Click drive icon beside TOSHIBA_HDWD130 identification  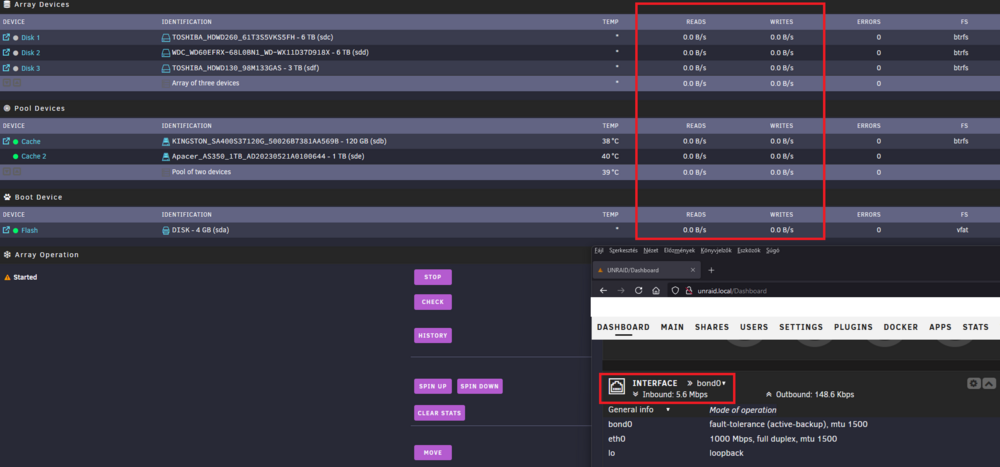coord(166,68)
